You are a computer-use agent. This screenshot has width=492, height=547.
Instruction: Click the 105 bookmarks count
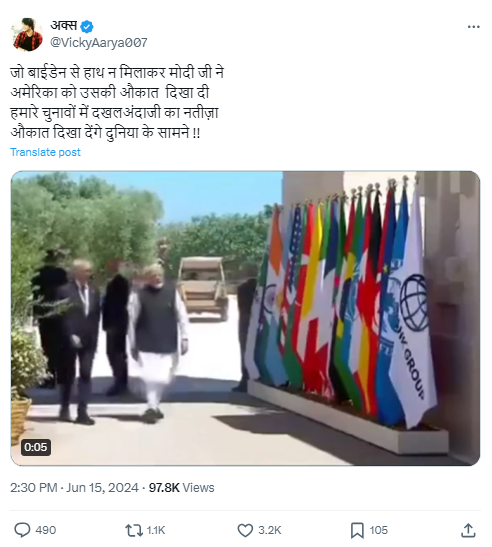coord(379,530)
